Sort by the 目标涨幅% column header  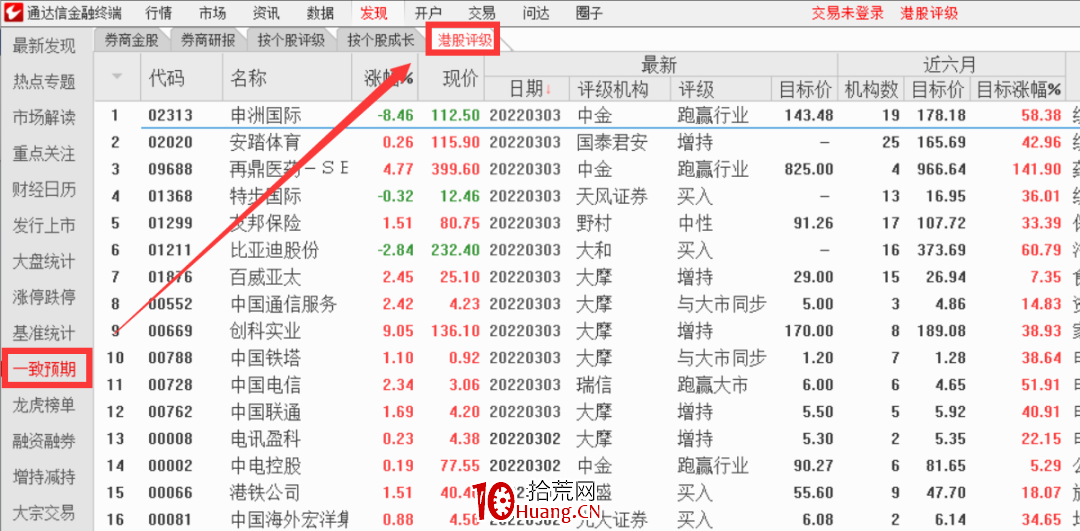click(1020, 88)
